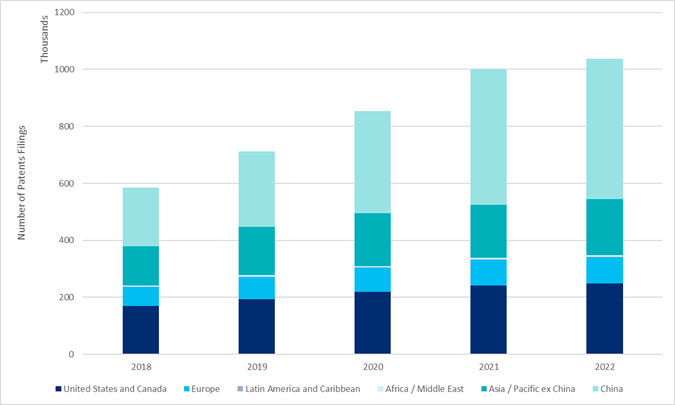
Task: Click the dark blue US and Canada segment in 2018
Action: 140,329
